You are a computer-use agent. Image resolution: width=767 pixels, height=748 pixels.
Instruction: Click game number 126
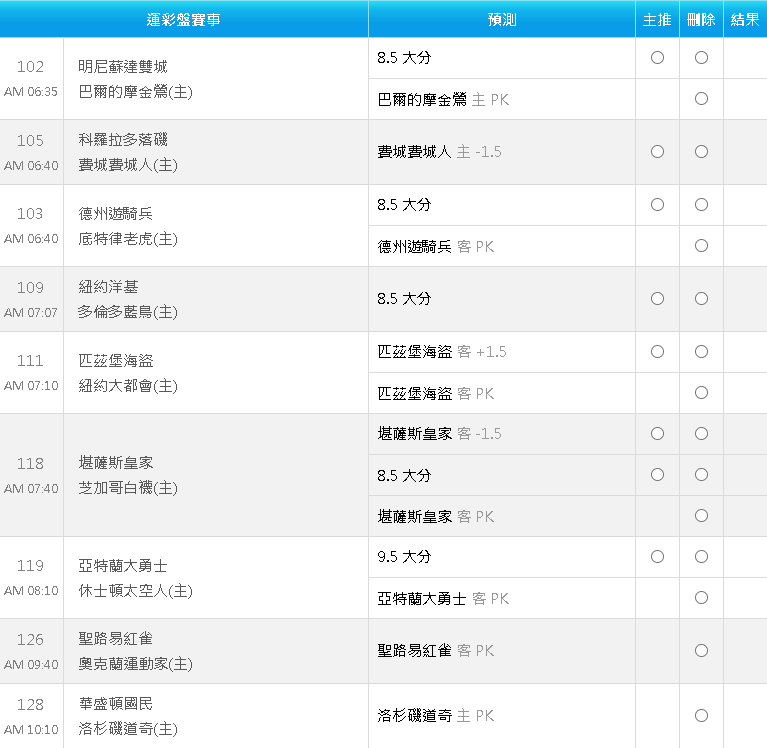click(x=30, y=639)
